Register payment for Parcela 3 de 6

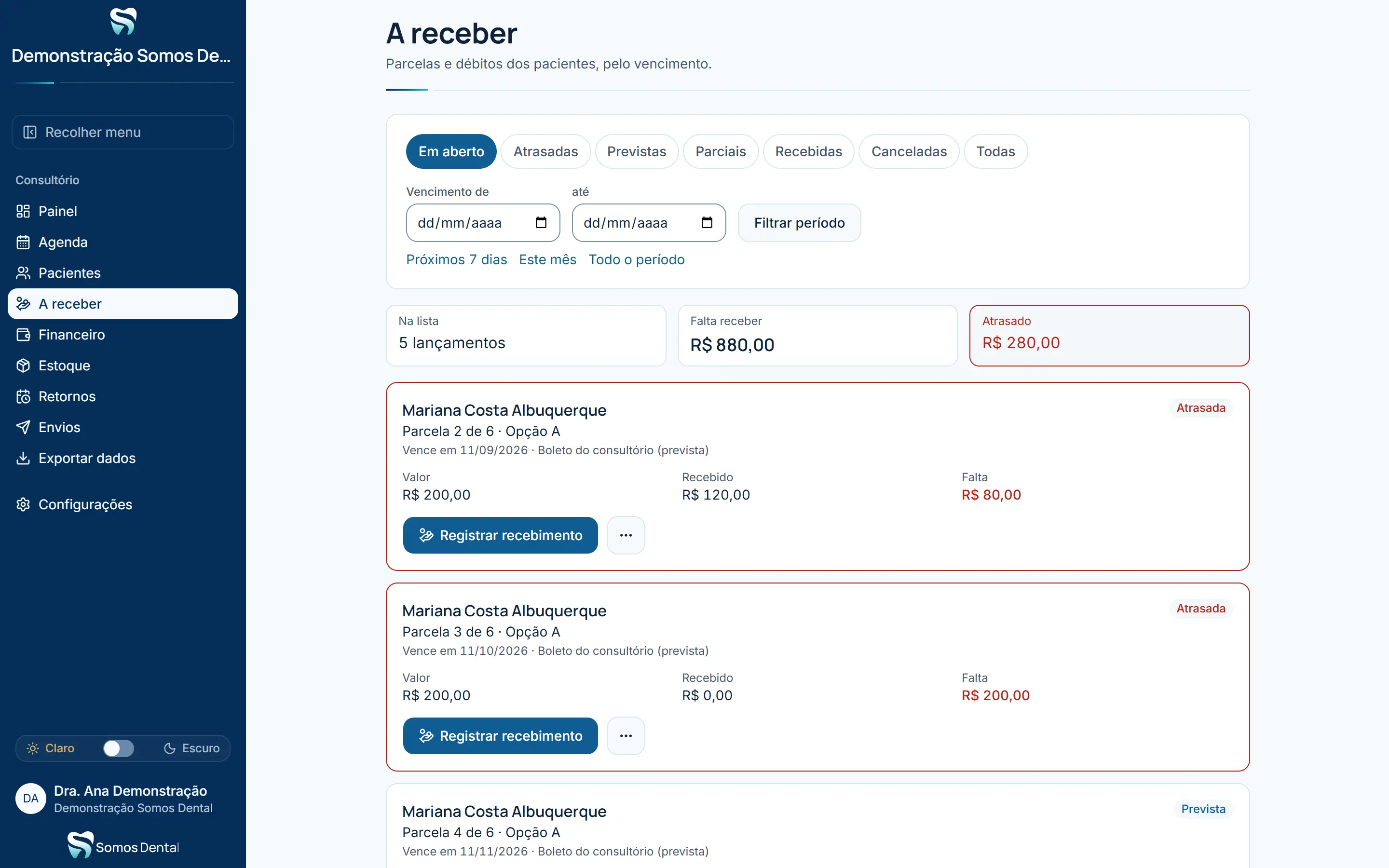500,735
